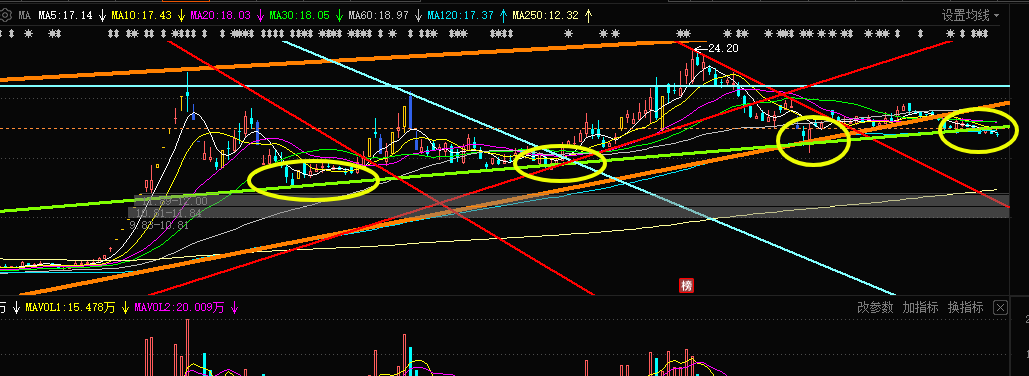Select the MA5:17.14 moving average label

coord(65,15)
